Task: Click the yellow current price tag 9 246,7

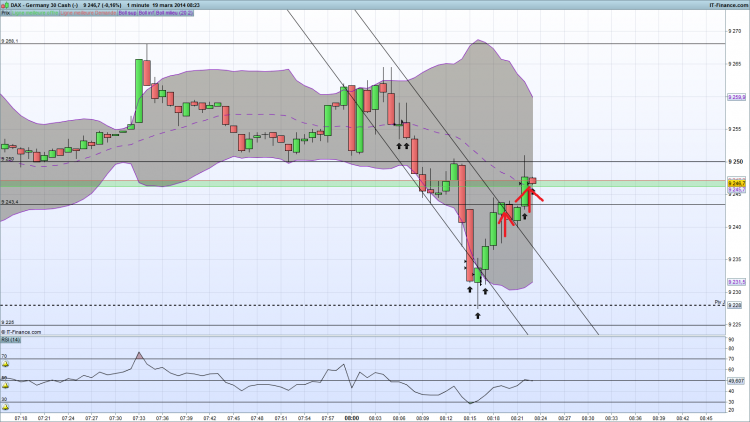Action: 736,183
